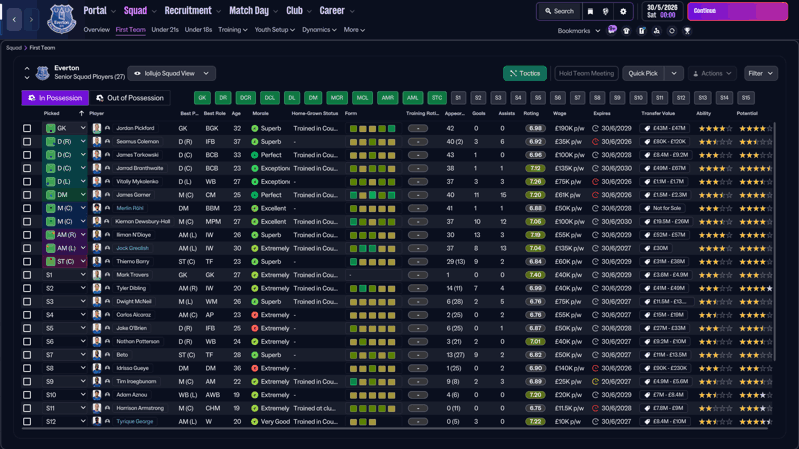Tick the checkbox for Beto
The width and height of the screenshot is (799, 449).
coord(27,355)
